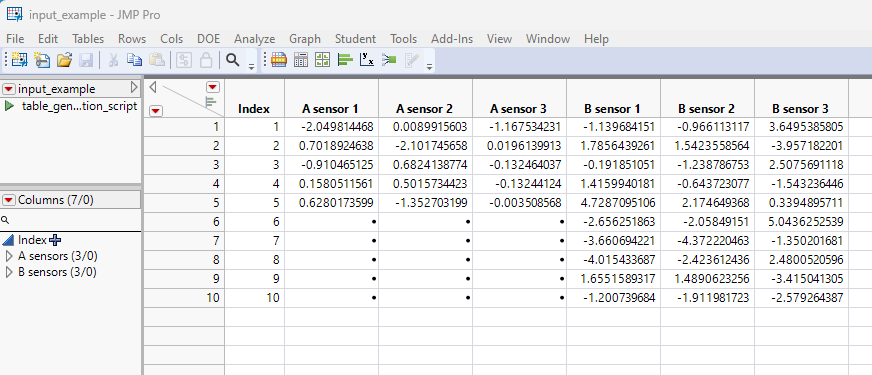Open the columns red triangle in table corner

tap(213, 87)
